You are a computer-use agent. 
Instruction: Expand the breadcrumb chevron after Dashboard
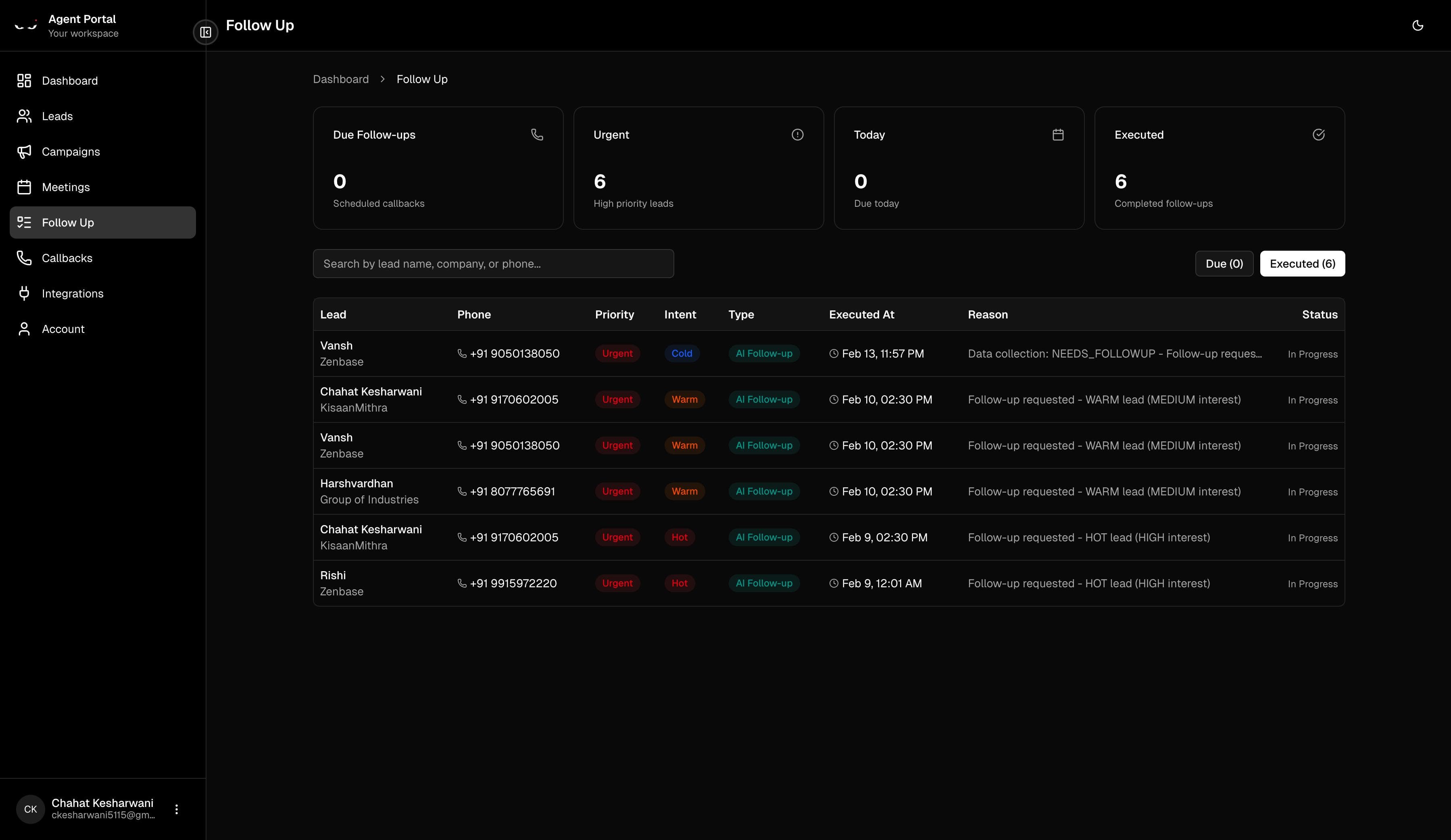tap(382, 79)
